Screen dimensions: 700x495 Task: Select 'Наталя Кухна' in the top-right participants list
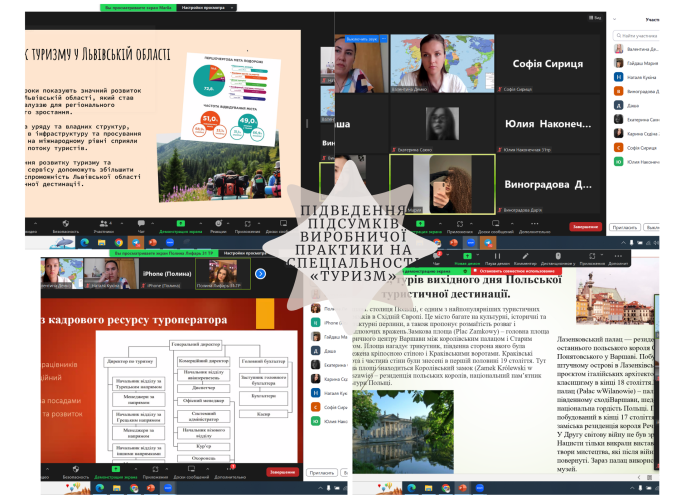click(x=636, y=77)
